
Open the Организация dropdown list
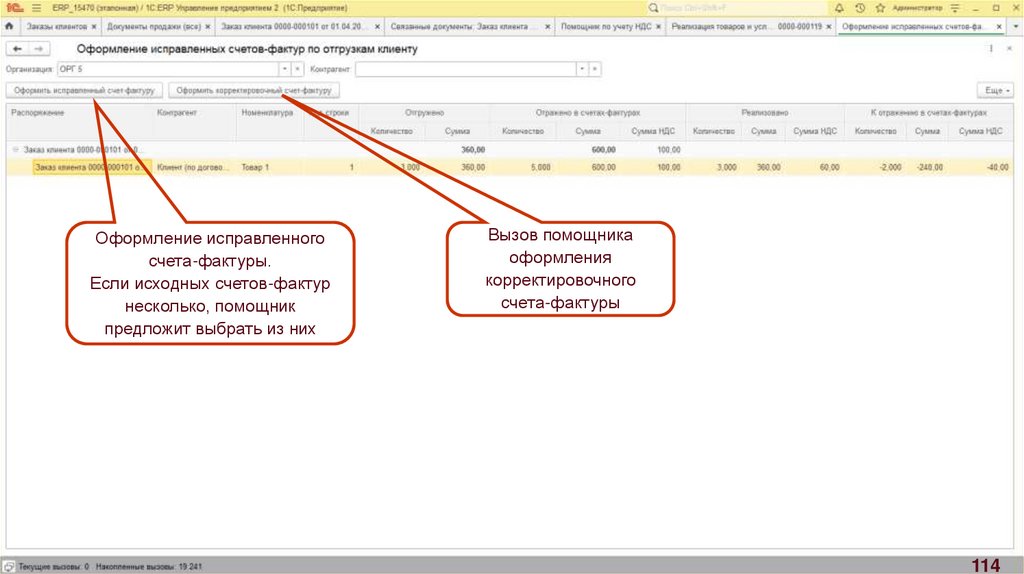pos(285,69)
